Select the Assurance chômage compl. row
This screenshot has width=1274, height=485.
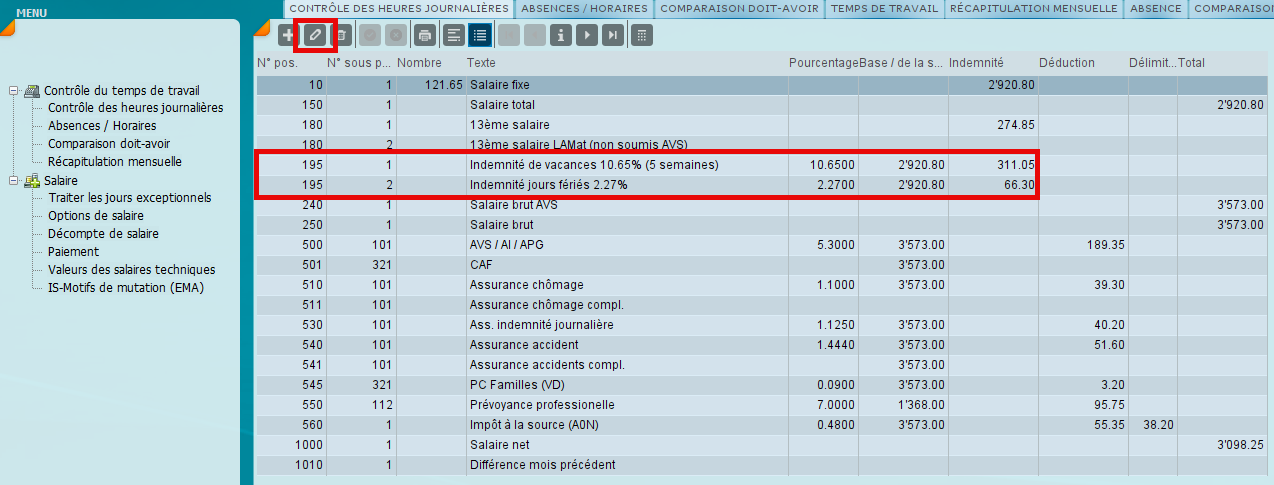762,305
